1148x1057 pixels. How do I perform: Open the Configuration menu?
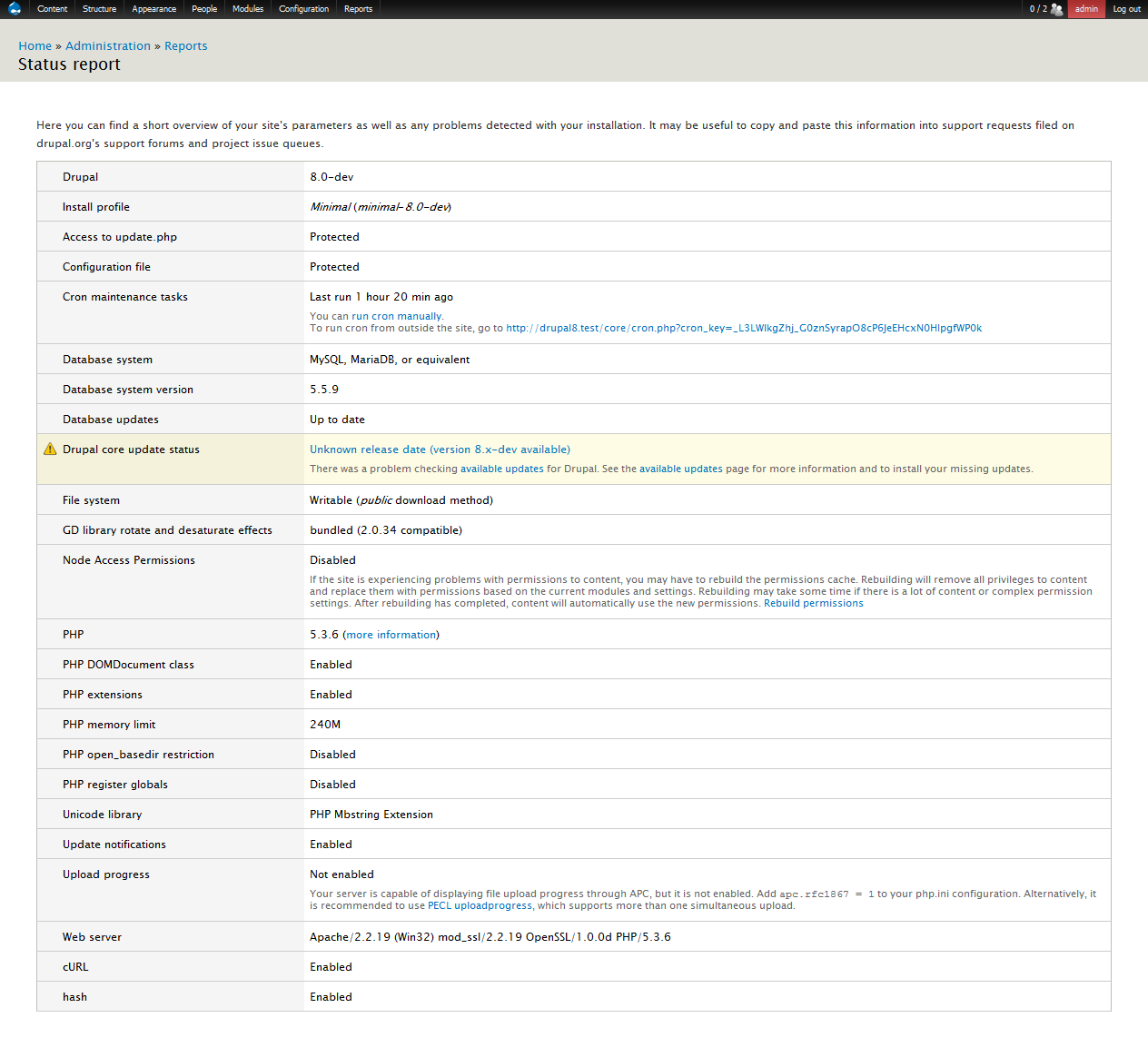tap(303, 8)
